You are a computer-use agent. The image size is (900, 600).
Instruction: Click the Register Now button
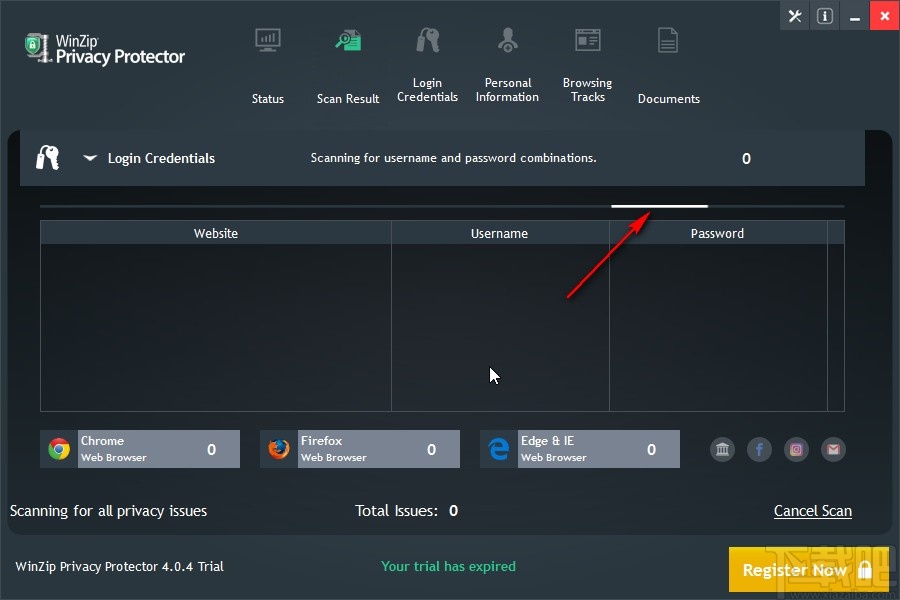coord(809,569)
